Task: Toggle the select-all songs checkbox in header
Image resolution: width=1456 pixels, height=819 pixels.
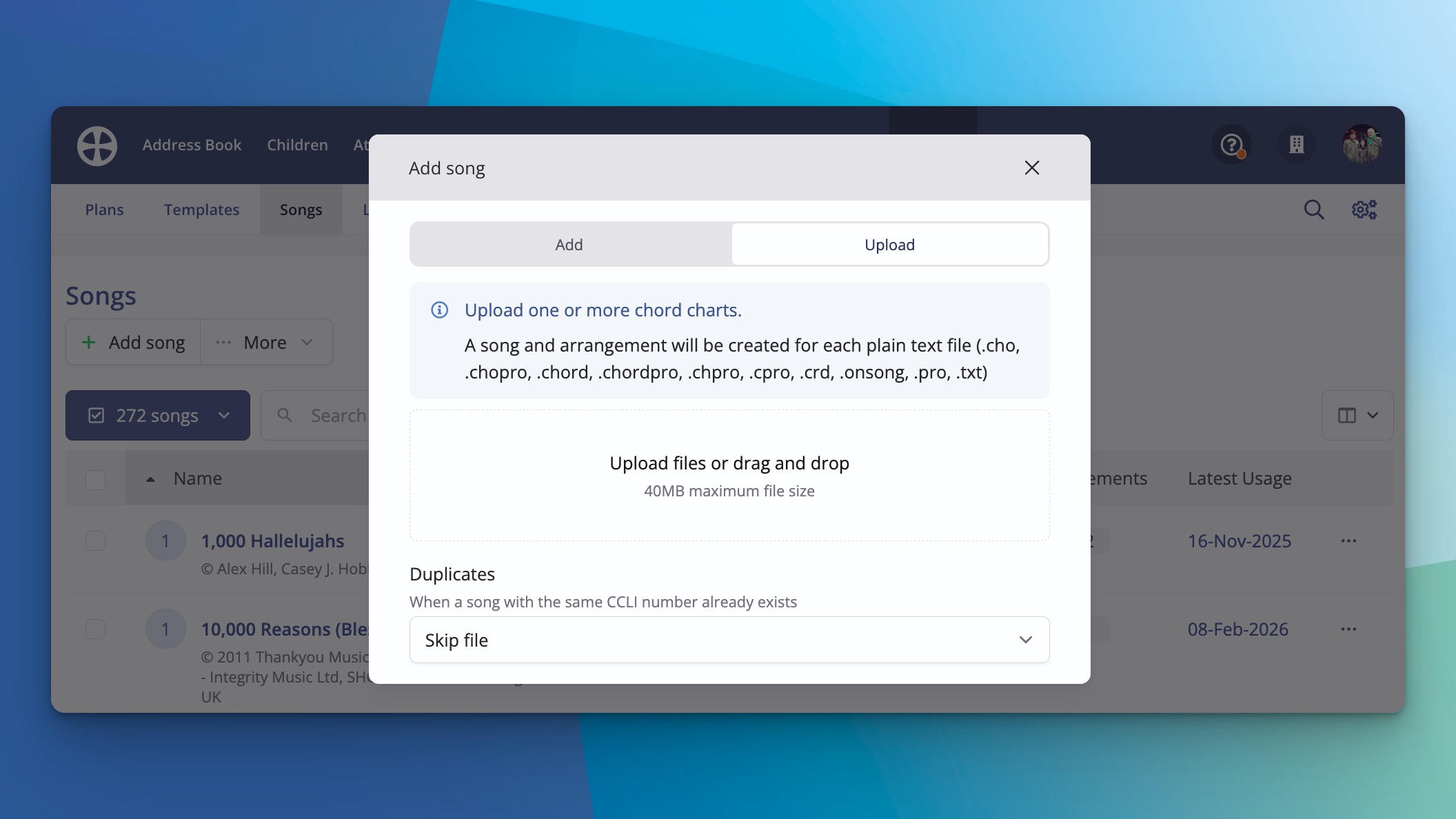Action: point(95,478)
